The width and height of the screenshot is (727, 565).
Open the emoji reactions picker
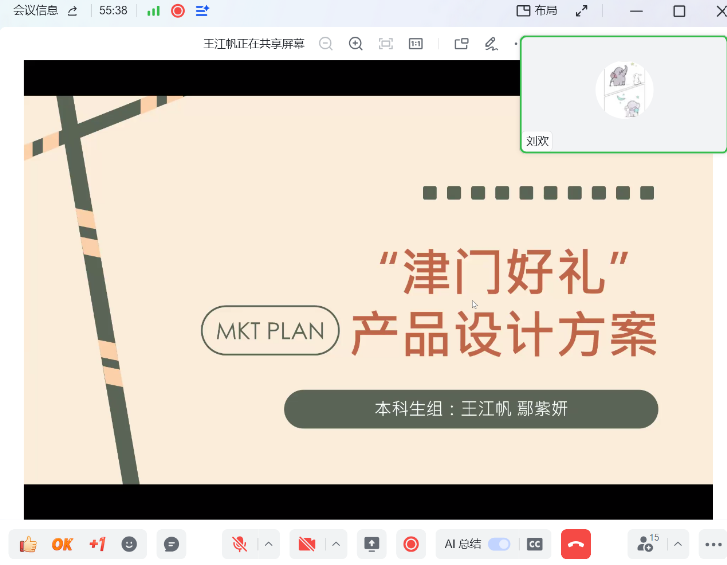click(x=129, y=544)
